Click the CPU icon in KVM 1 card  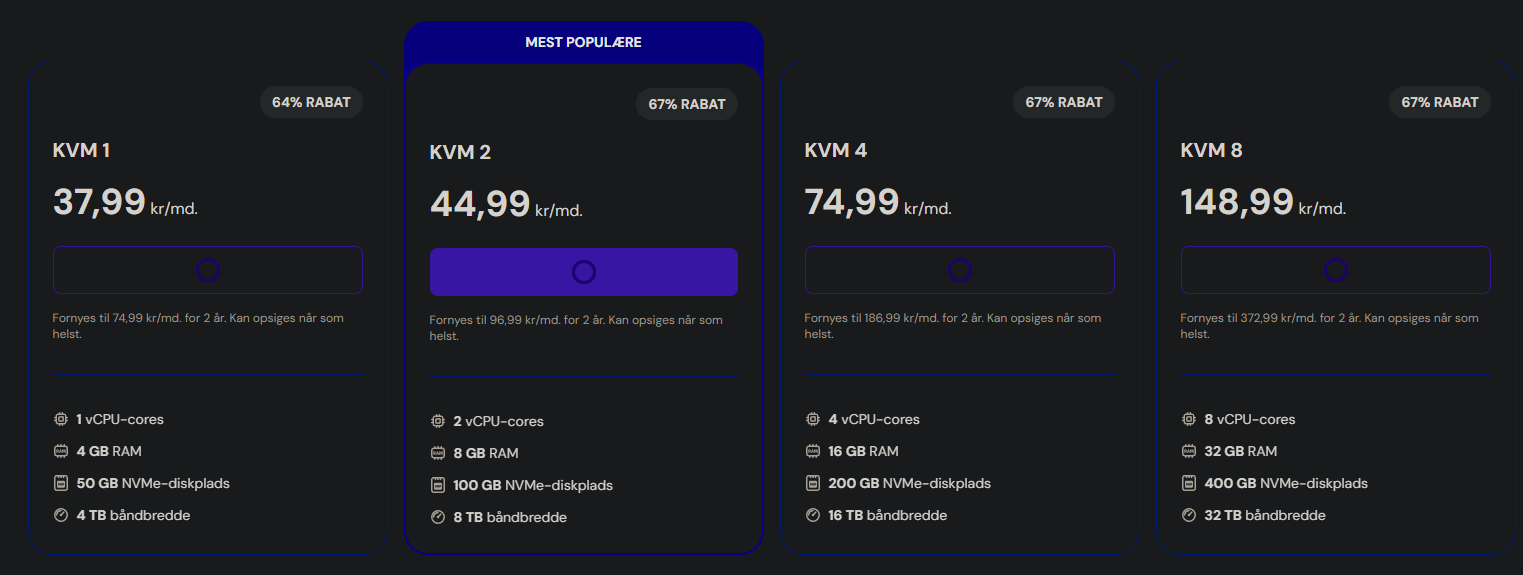(60, 420)
